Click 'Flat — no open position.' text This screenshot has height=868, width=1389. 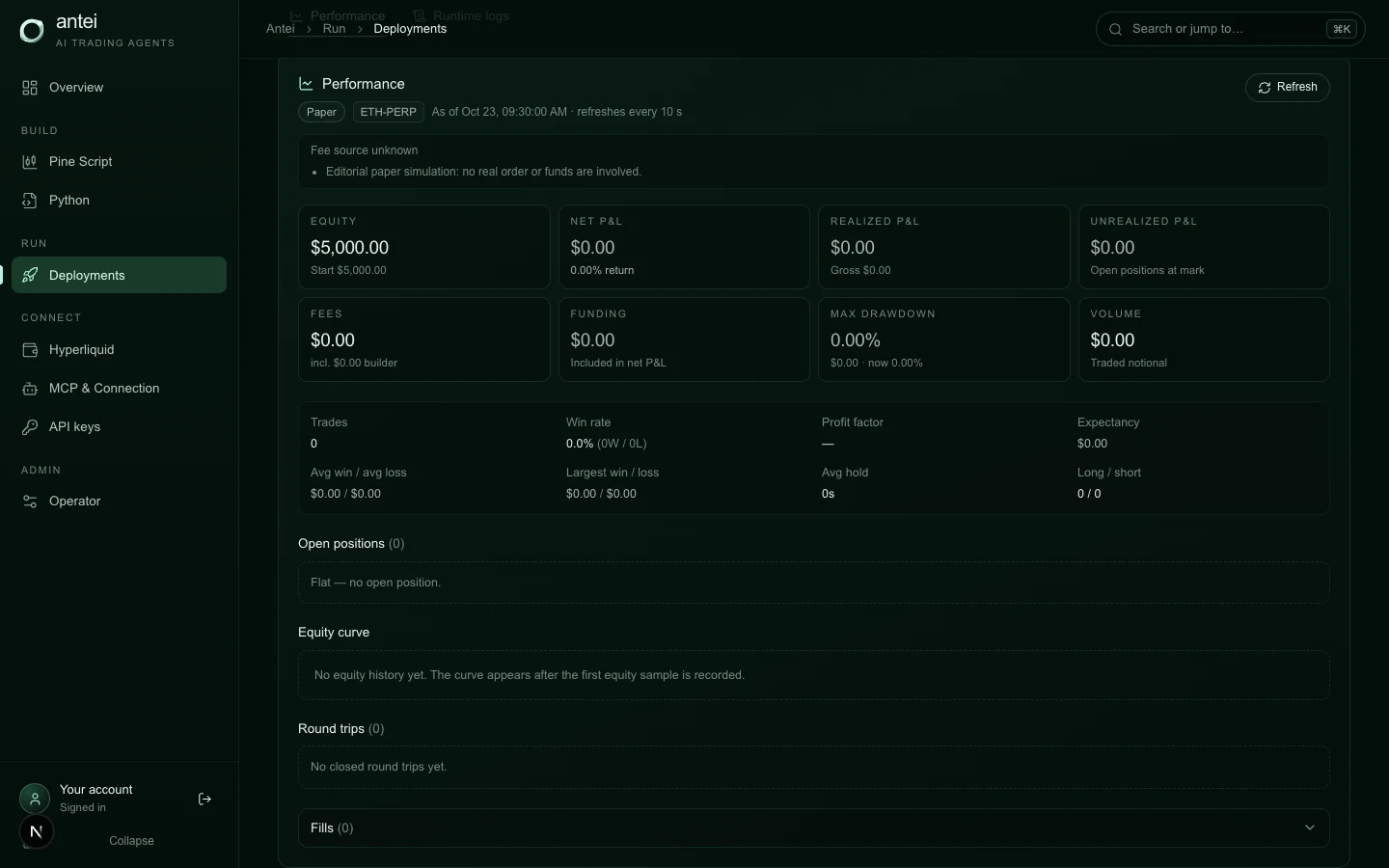point(375,583)
